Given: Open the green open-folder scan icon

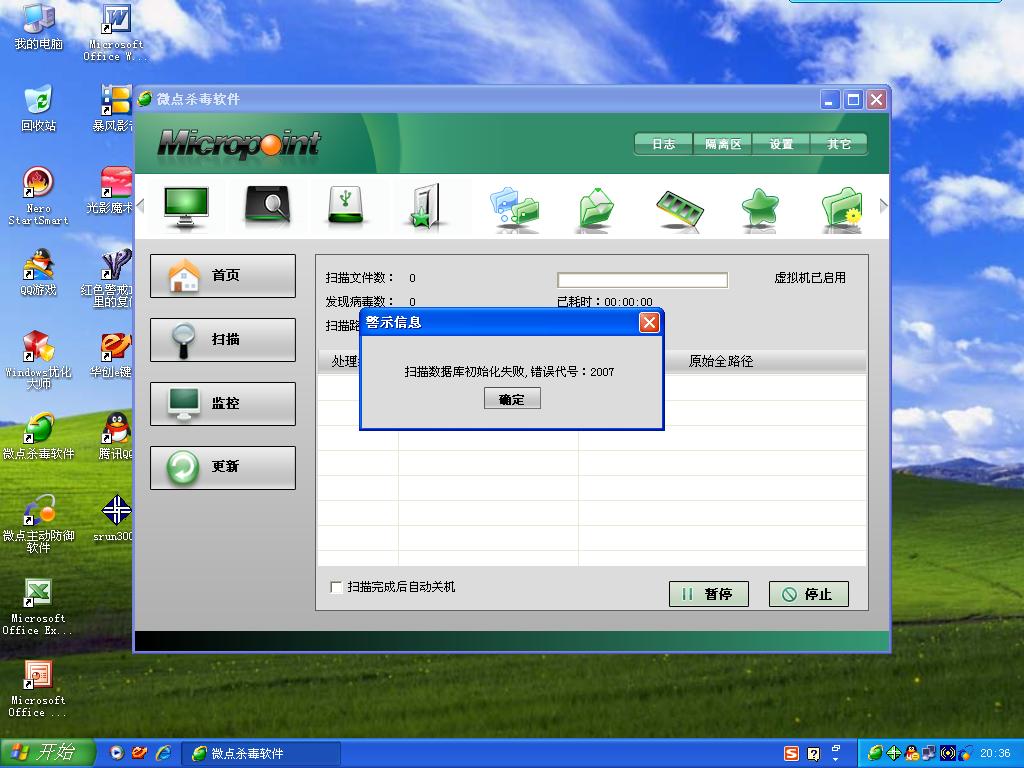Looking at the screenshot, I should (x=596, y=209).
